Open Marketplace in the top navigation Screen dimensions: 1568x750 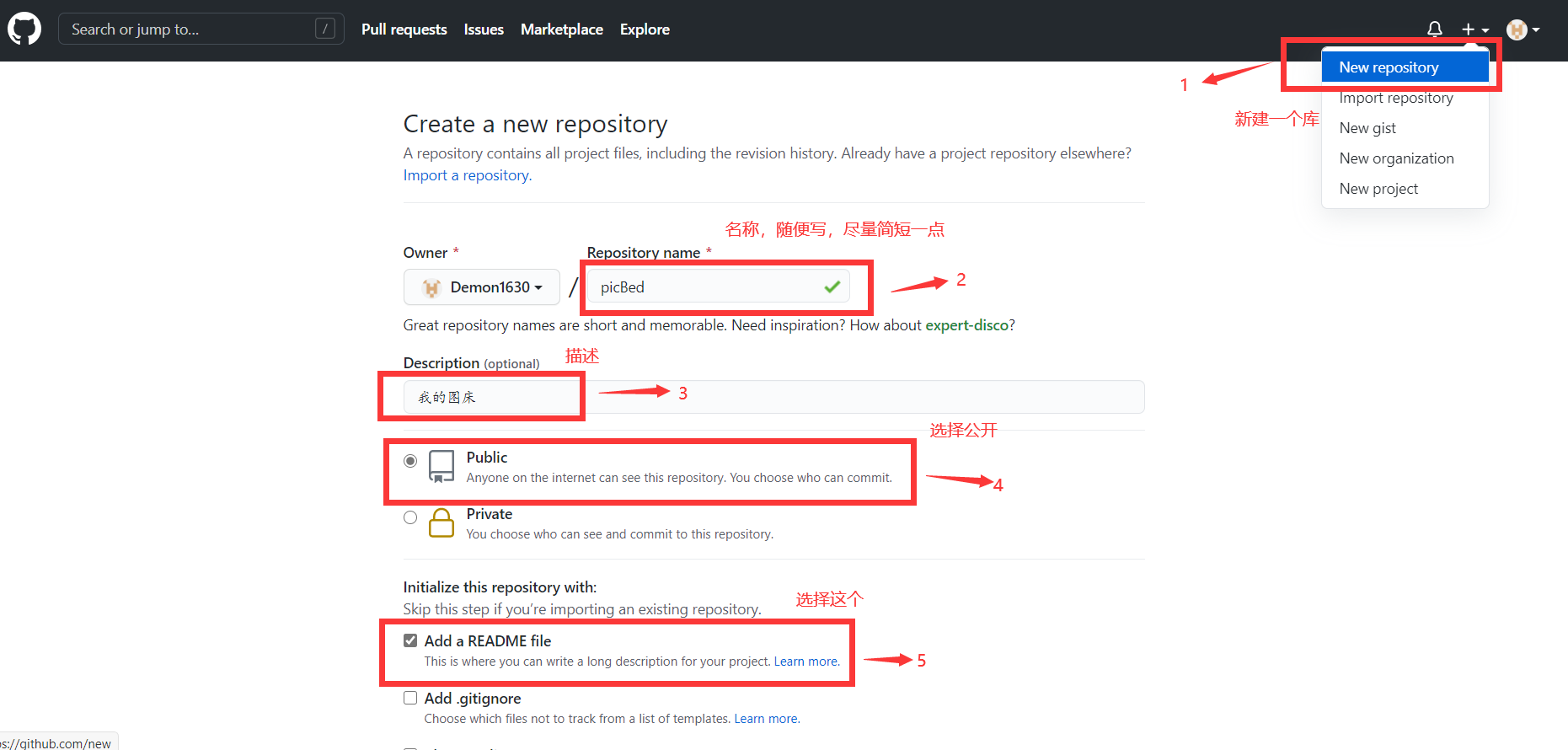click(x=562, y=29)
